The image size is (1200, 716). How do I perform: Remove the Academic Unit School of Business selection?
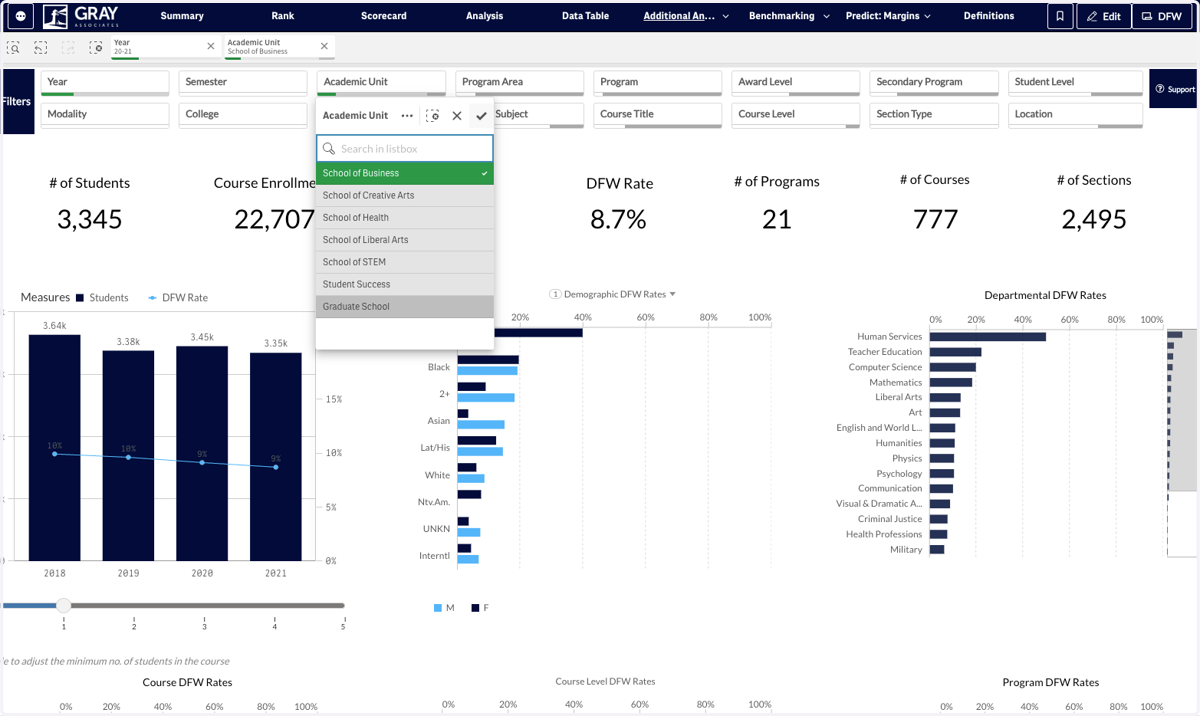(x=324, y=46)
